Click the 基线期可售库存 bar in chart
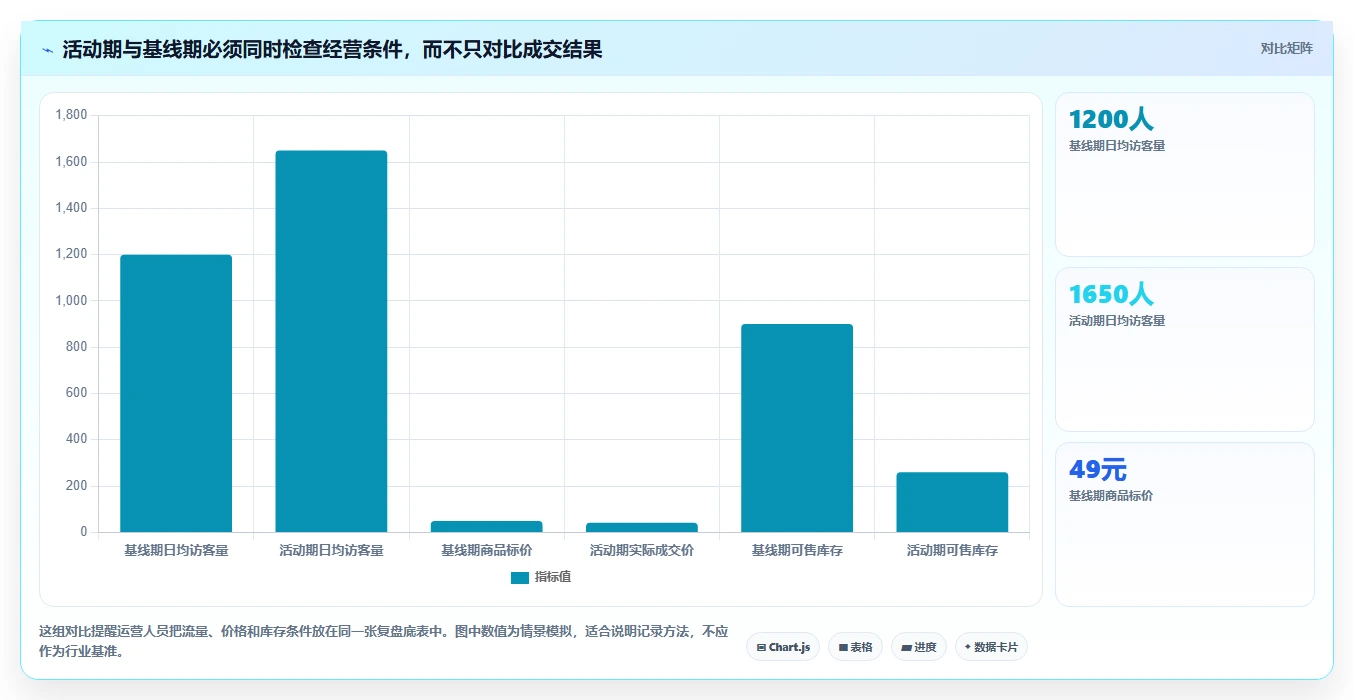 tap(797, 428)
